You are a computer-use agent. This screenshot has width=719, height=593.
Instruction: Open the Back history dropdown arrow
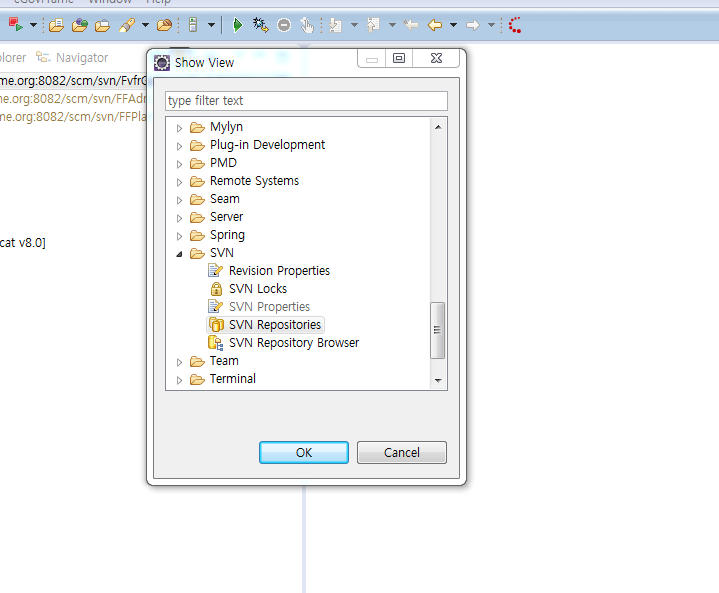pos(454,25)
